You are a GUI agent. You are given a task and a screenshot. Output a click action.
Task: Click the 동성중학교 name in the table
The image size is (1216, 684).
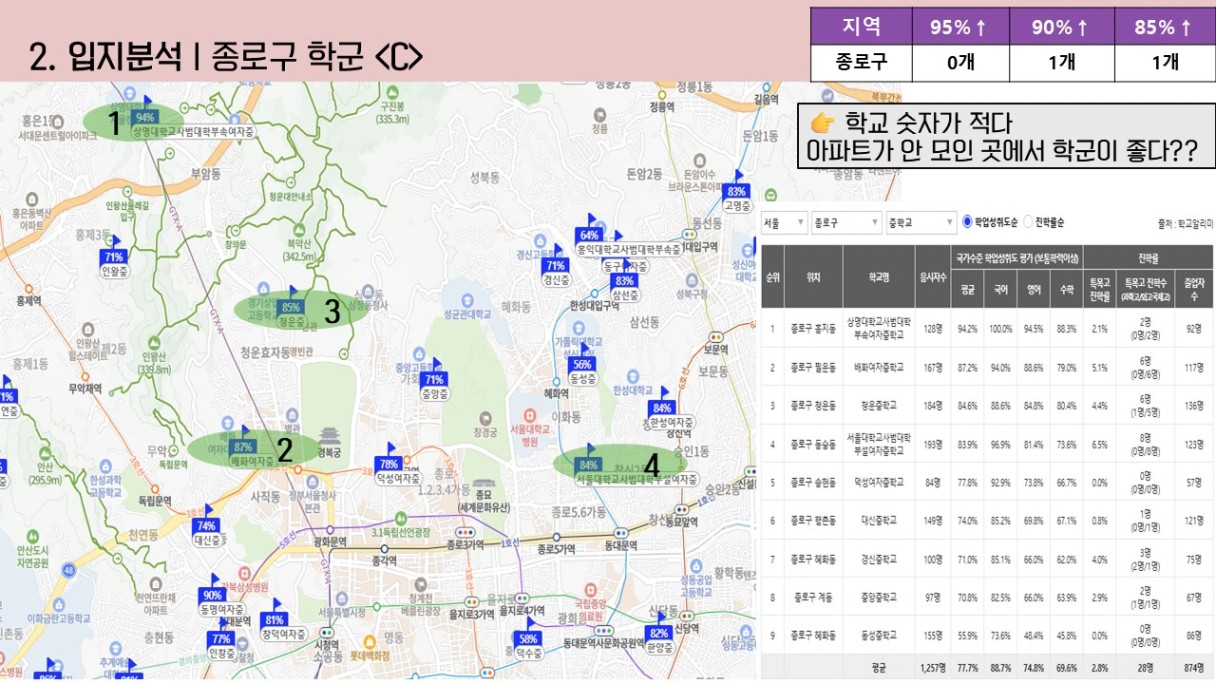pyautogui.click(x=879, y=635)
